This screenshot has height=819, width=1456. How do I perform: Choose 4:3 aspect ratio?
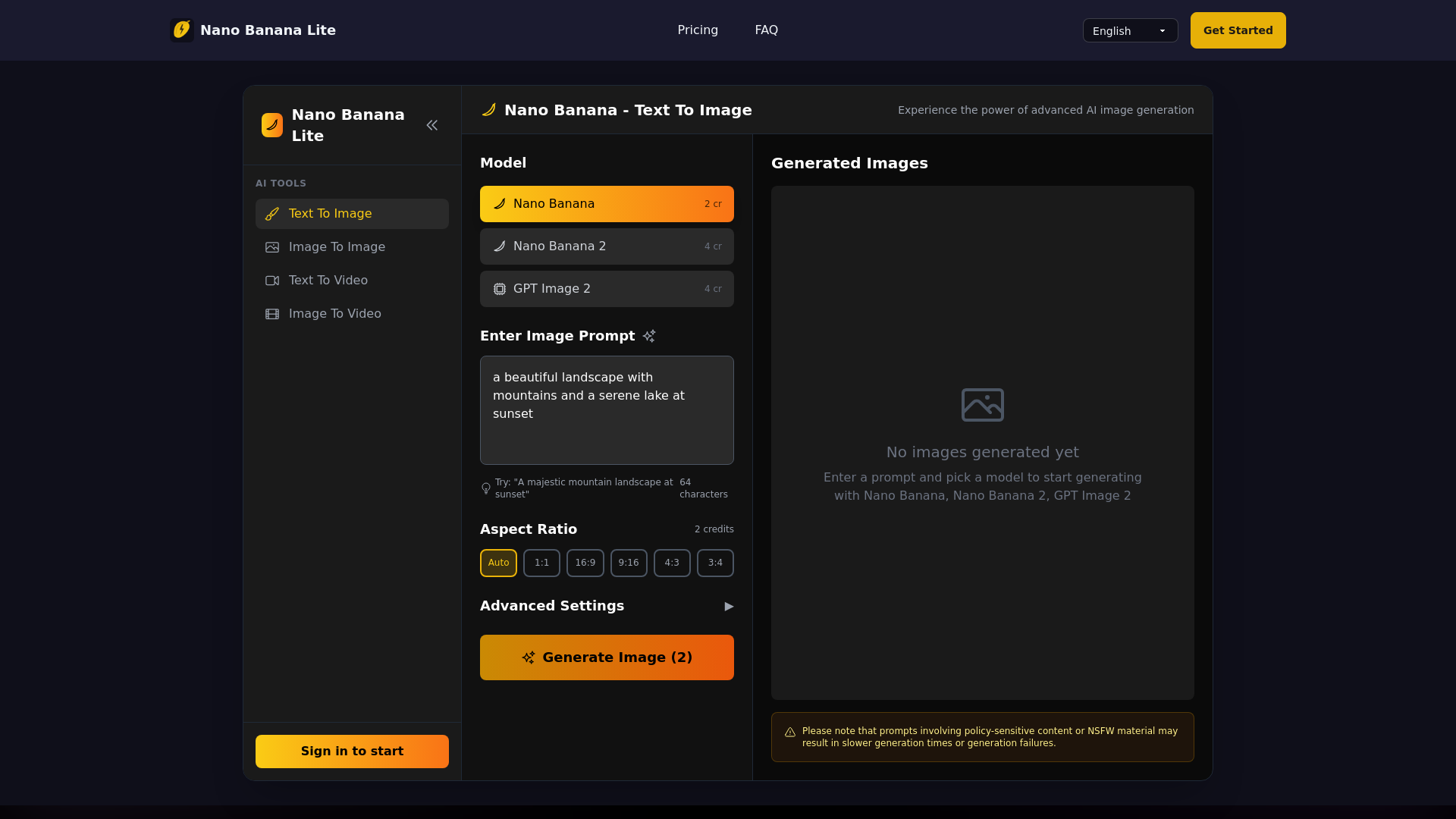(x=672, y=563)
